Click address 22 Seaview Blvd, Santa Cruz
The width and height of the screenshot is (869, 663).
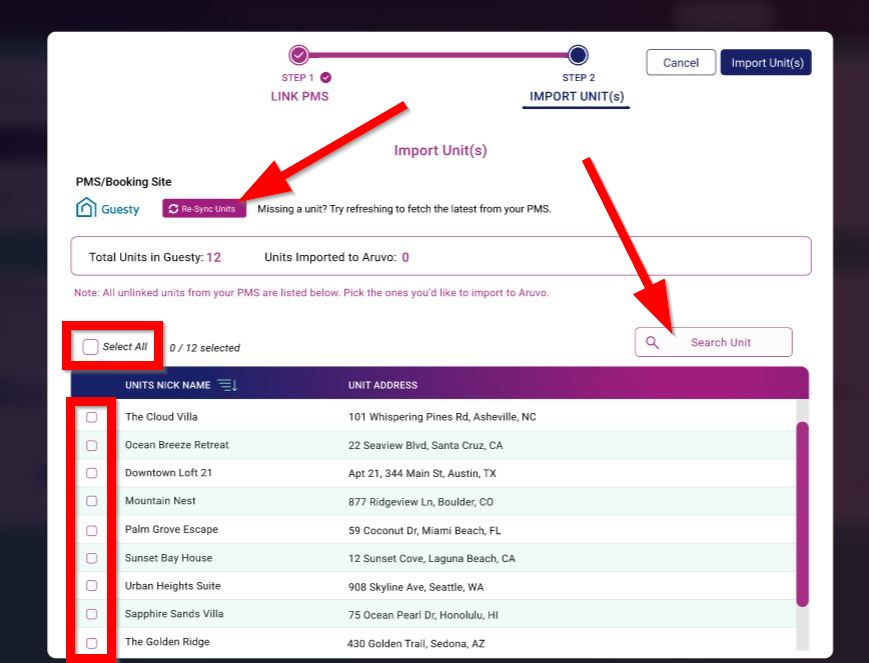click(x=426, y=445)
